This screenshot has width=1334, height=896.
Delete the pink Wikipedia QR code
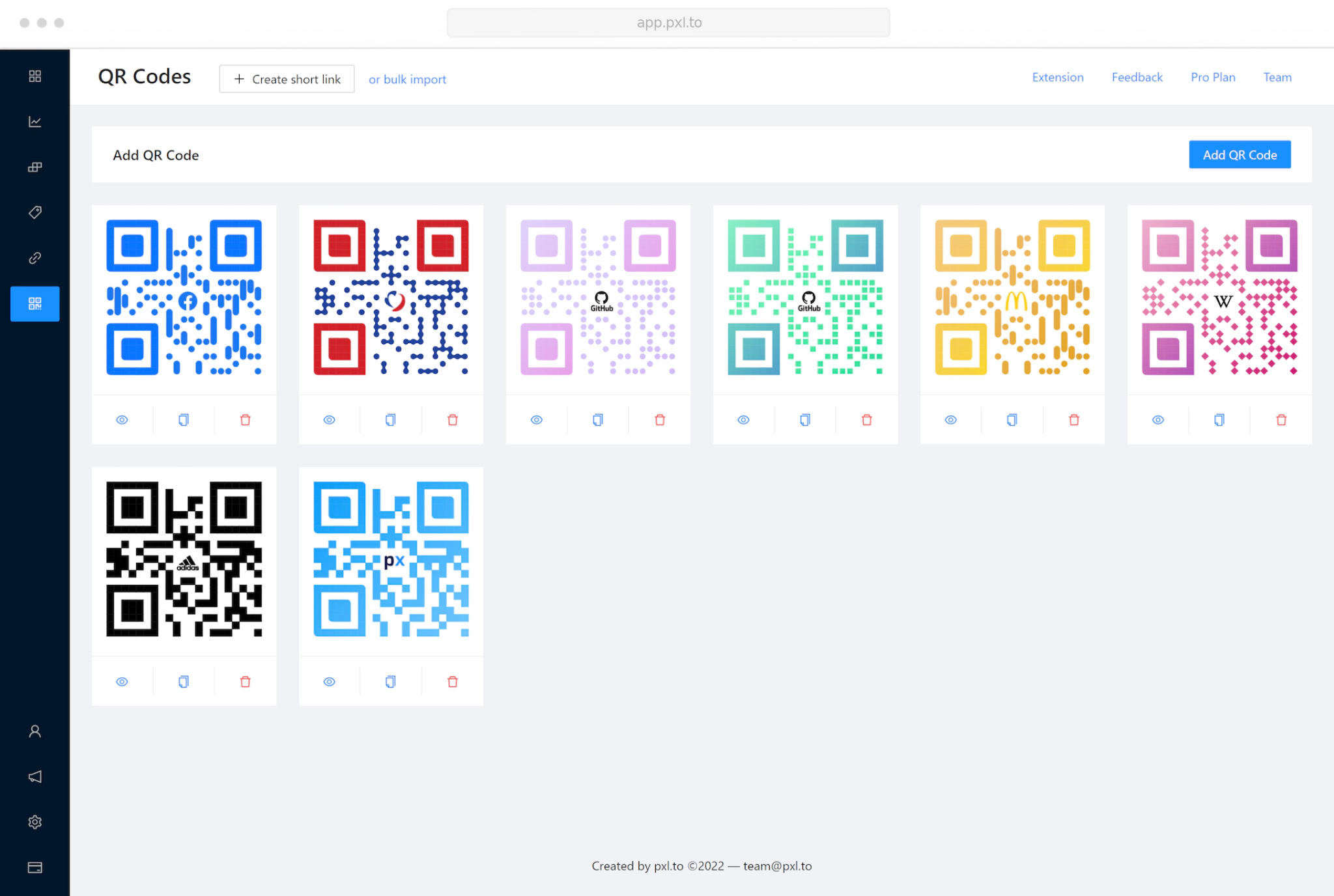(x=1281, y=420)
